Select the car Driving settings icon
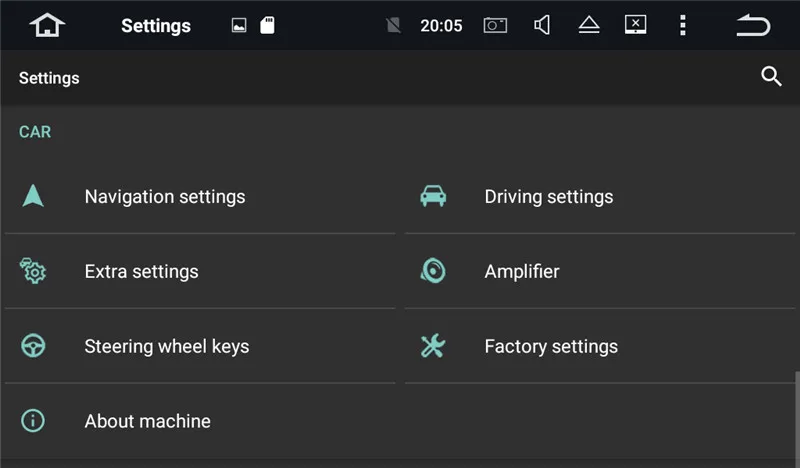Image resolution: width=800 pixels, height=468 pixels. coord(433,196)
